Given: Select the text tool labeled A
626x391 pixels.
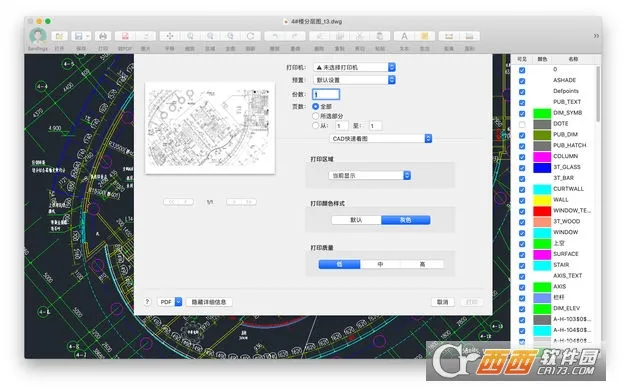Looking at the screenshot, I should 404,36.
